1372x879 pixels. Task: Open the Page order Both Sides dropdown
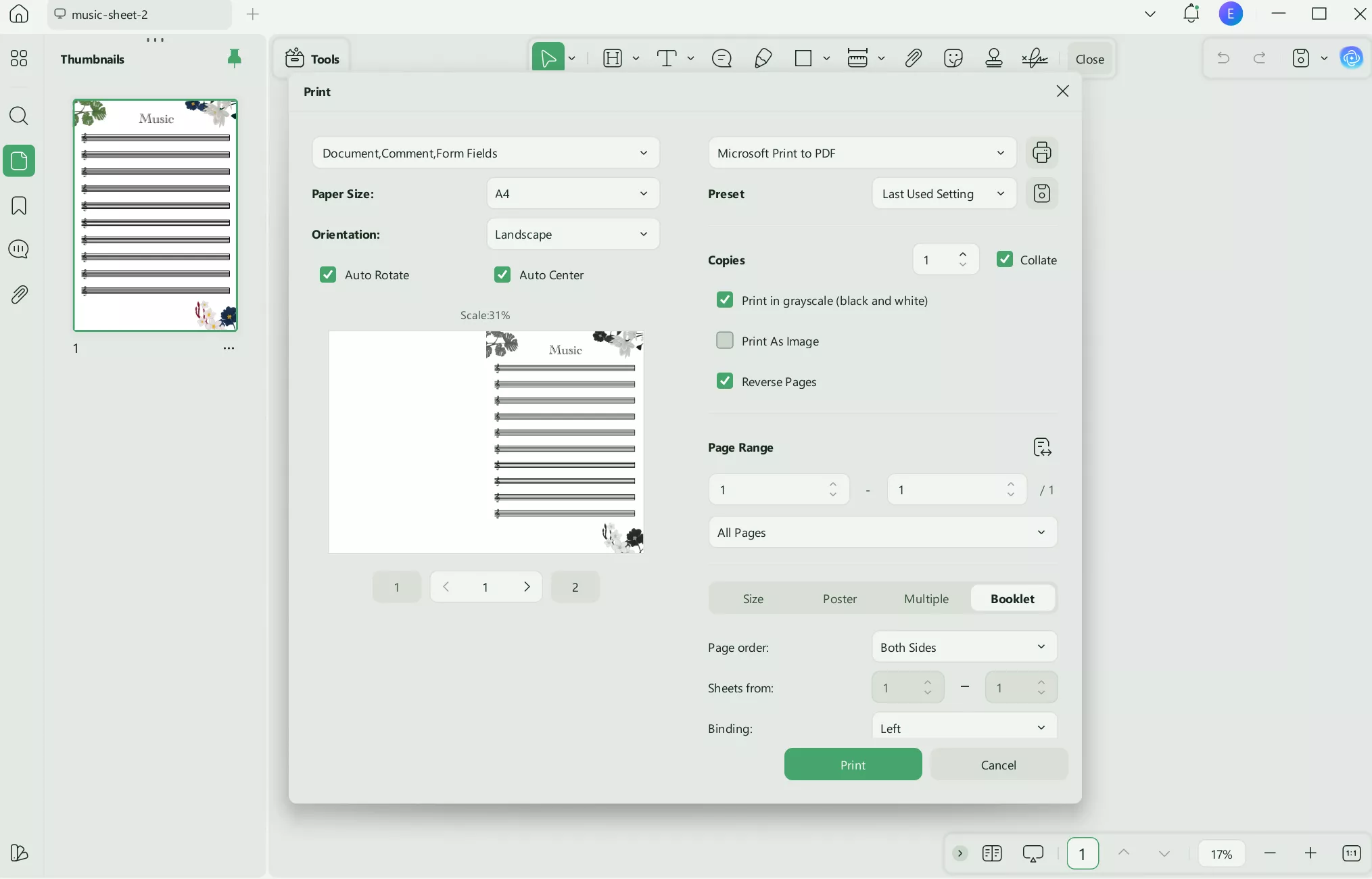[963, 647]
